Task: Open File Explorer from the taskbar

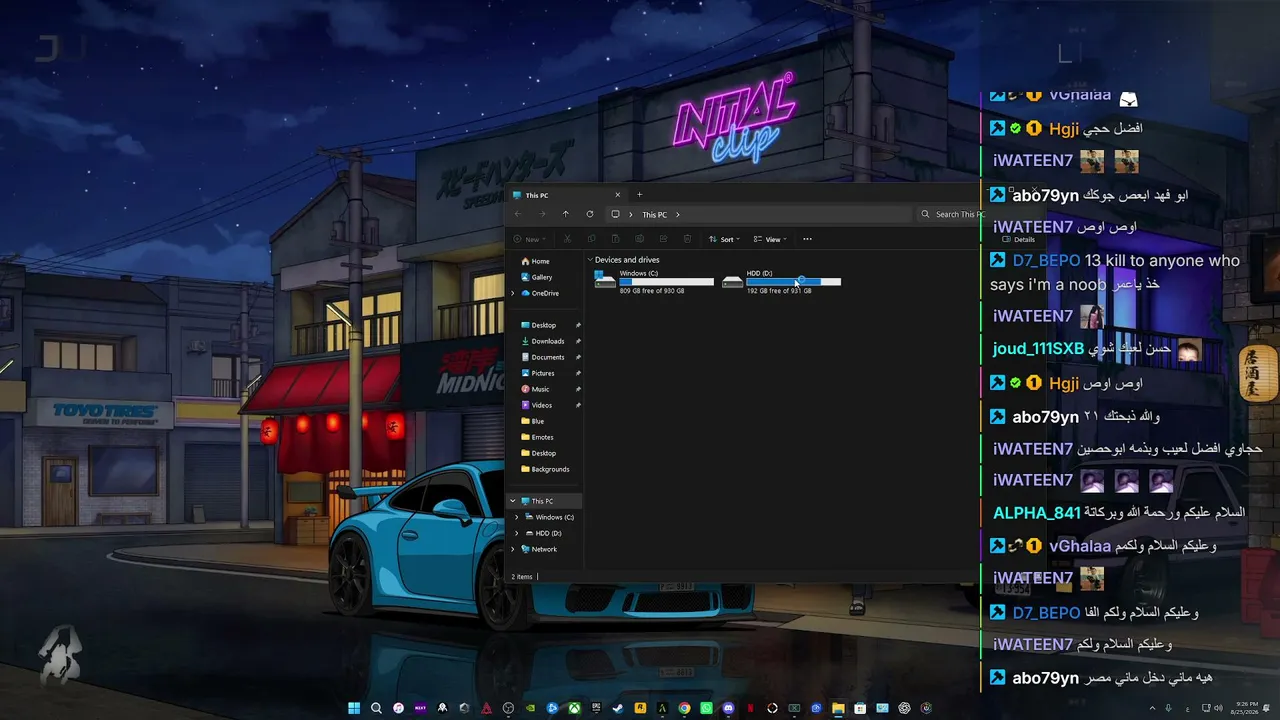Action: coord(838,708)
